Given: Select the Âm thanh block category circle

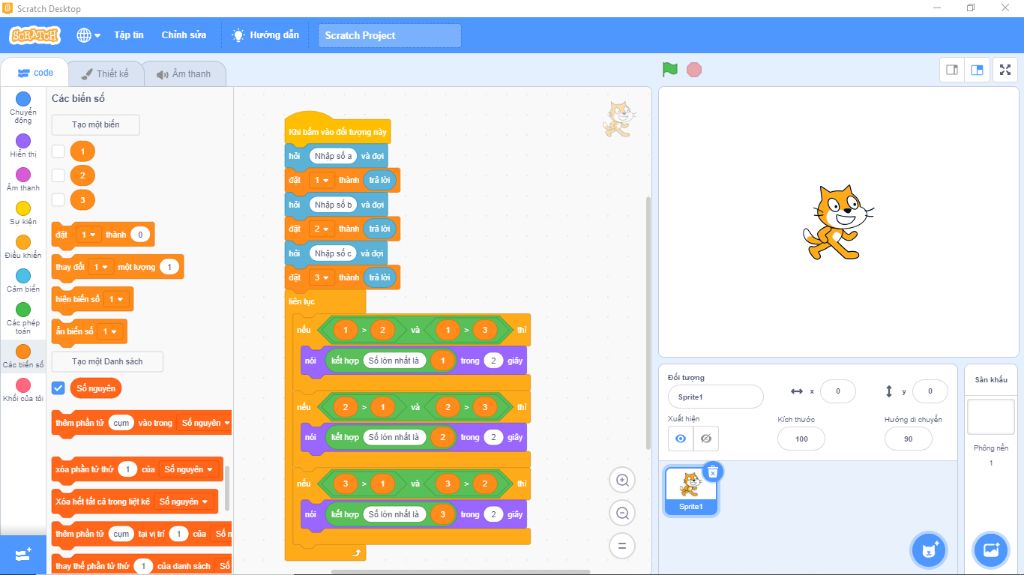Looking at the screenshot, I should point(24,174).
